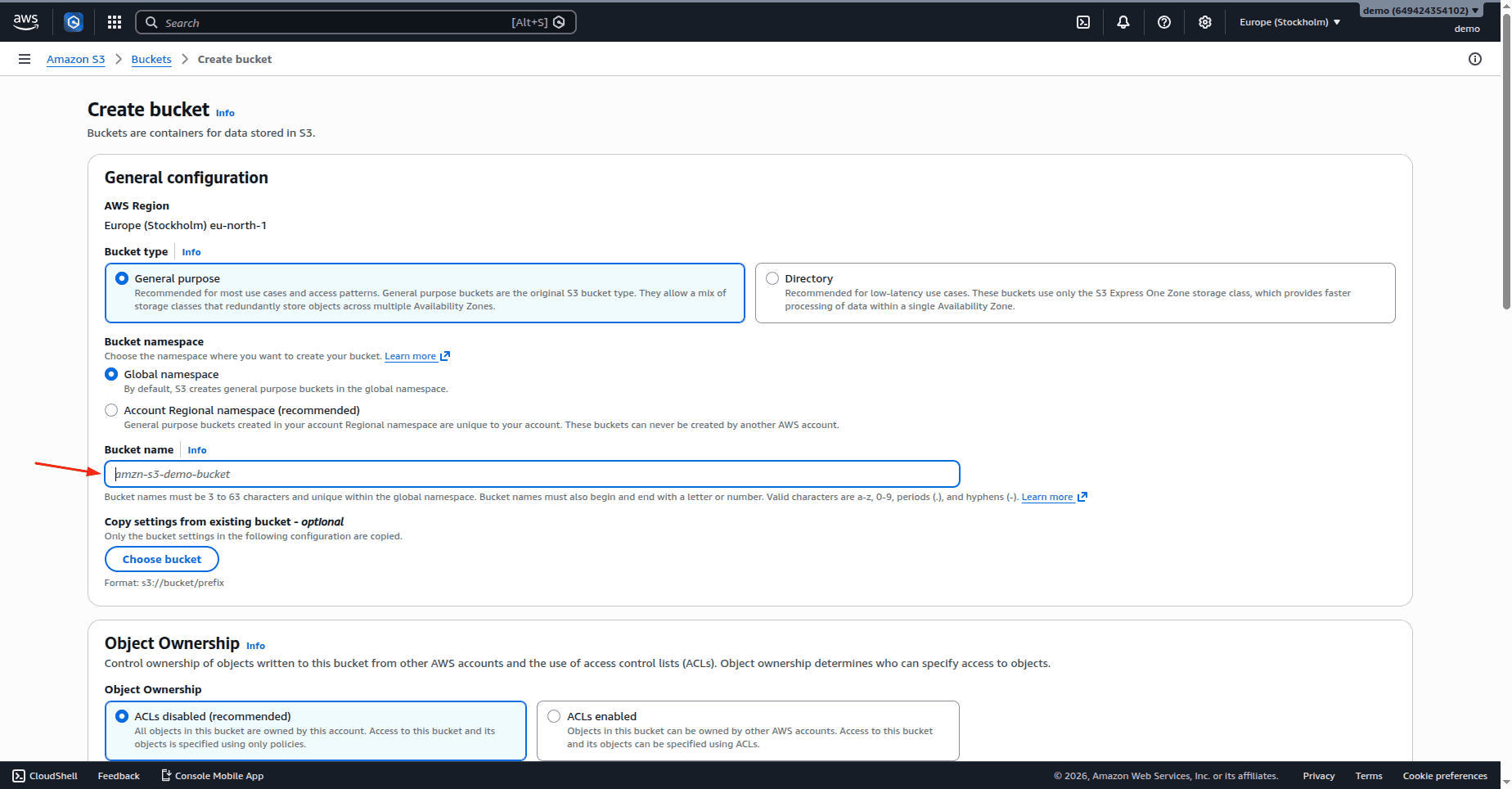
Task: Choose Global namespace option
Action: coord(111,374)
